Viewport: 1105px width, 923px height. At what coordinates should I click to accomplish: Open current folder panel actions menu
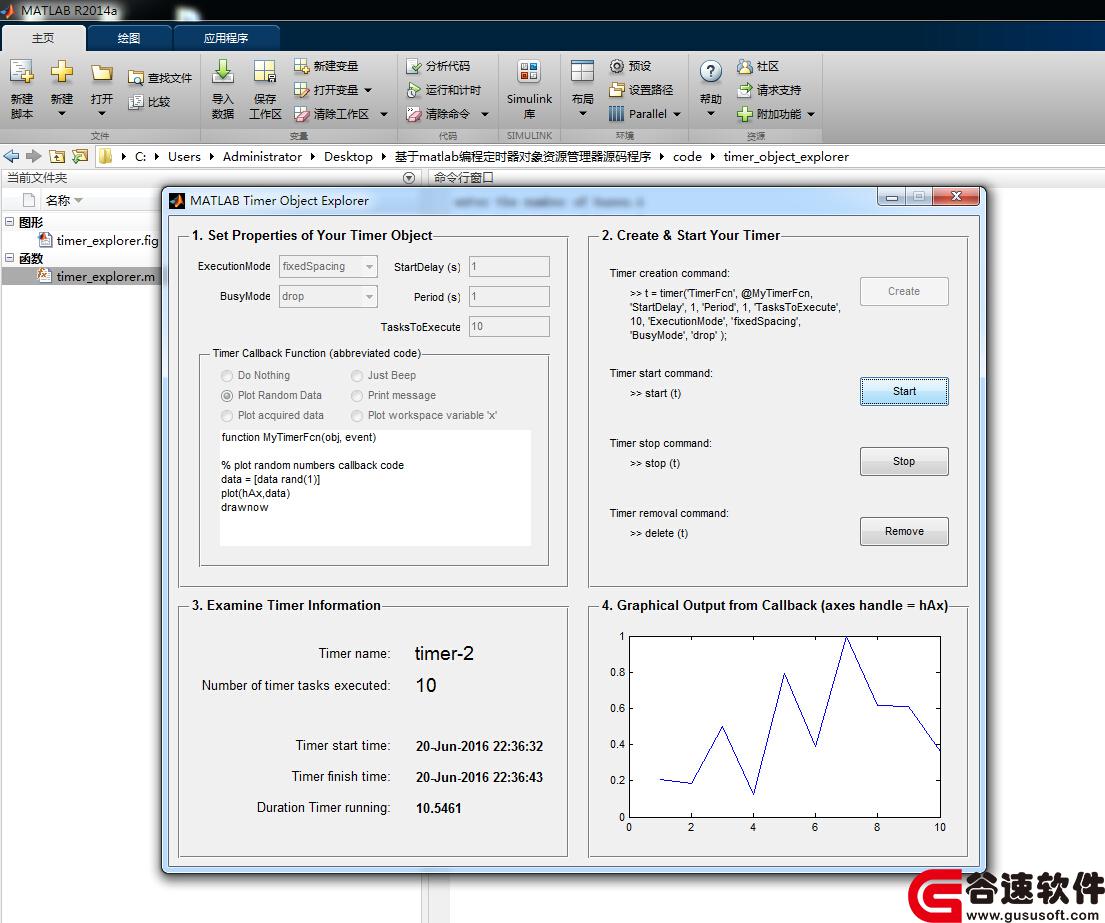409,178
